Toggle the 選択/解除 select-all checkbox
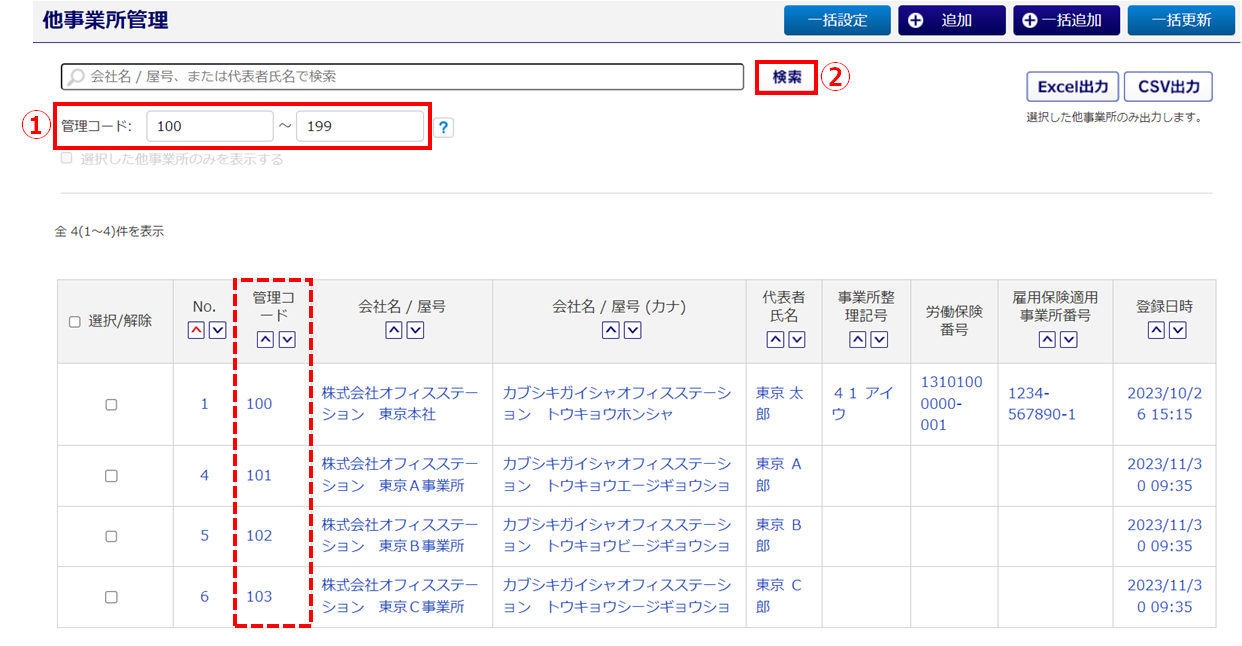 [x=75, y=322]
